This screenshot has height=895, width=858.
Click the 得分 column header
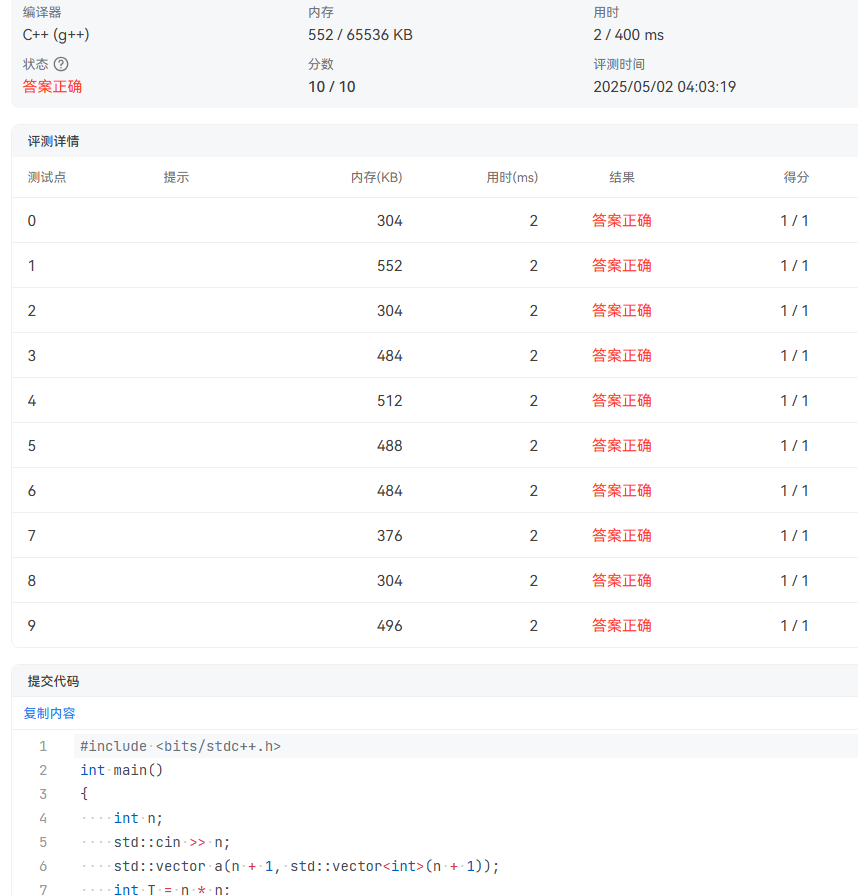[794, 177]
